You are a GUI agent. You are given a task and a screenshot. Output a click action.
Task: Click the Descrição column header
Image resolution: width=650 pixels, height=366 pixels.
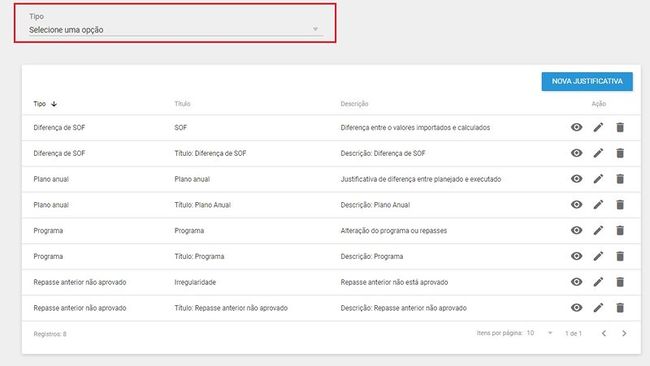click(354, 104)
